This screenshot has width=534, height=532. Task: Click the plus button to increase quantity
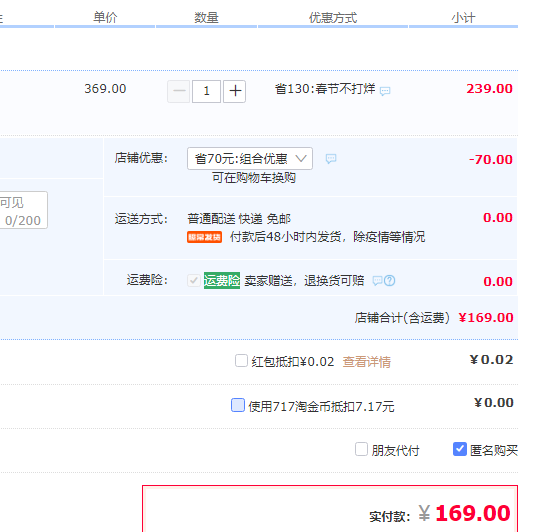(x=234, y=91)
